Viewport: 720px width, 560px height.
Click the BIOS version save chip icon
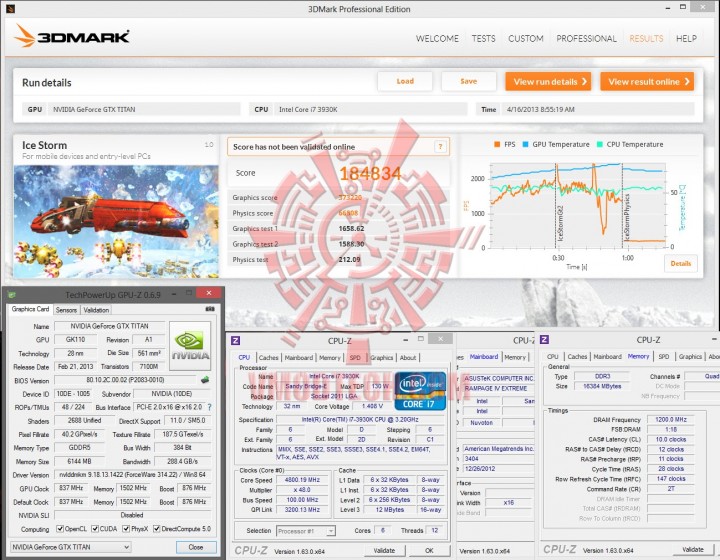click(205, 380)
